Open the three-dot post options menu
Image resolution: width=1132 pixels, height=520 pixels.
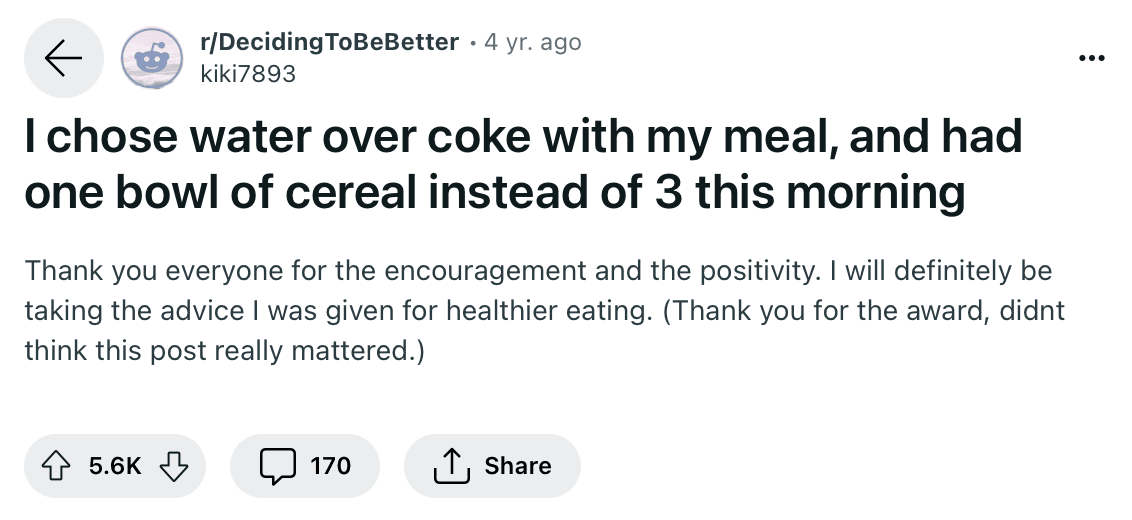click(1091, 58)
